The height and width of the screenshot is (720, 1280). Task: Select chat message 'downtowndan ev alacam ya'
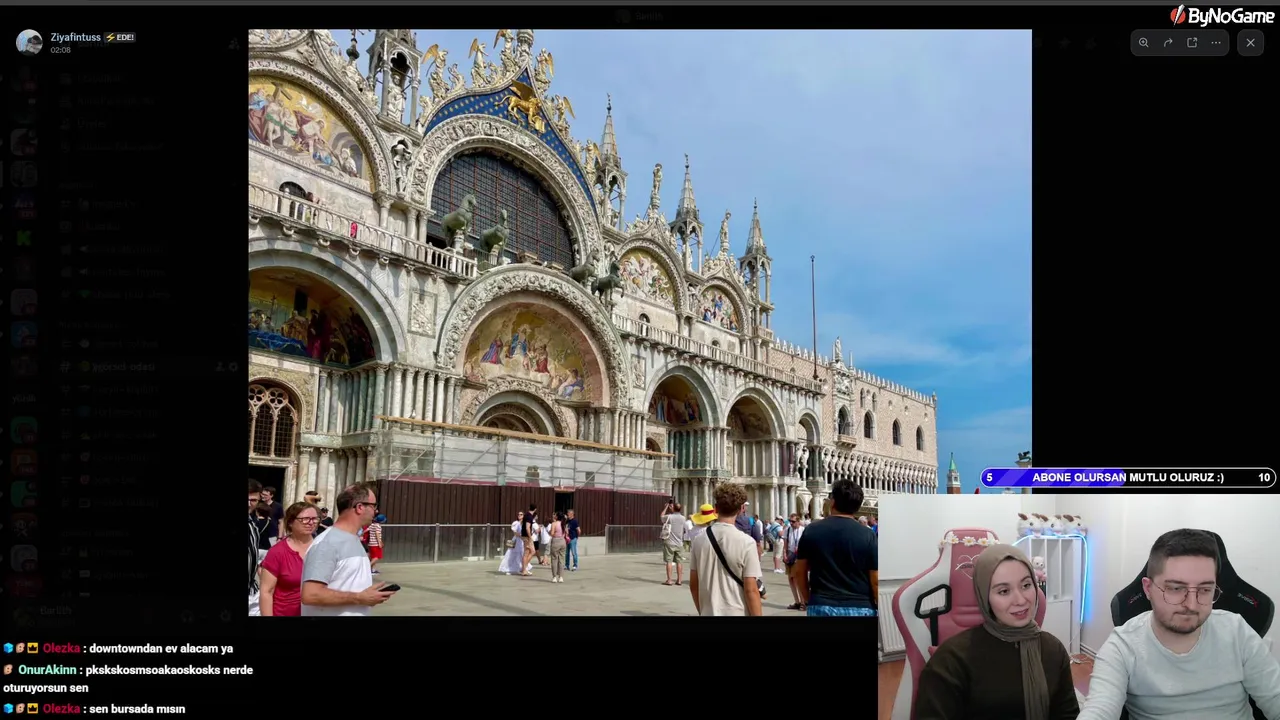click(161, 648)
